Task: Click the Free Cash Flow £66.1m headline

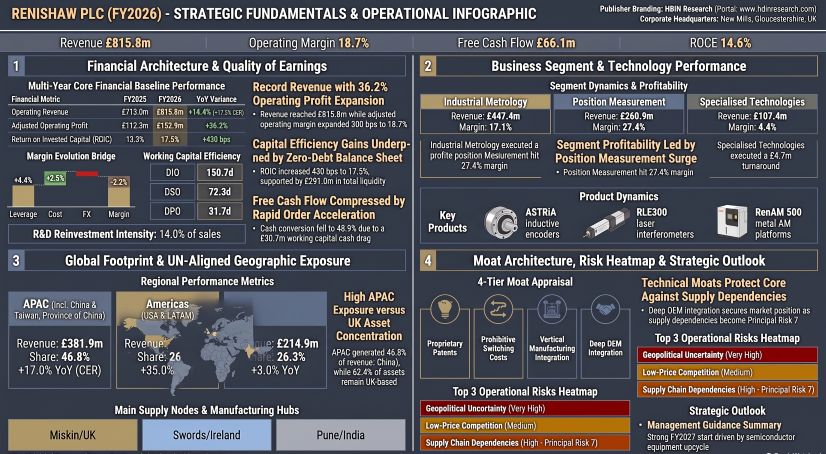Action: [516, 43]
